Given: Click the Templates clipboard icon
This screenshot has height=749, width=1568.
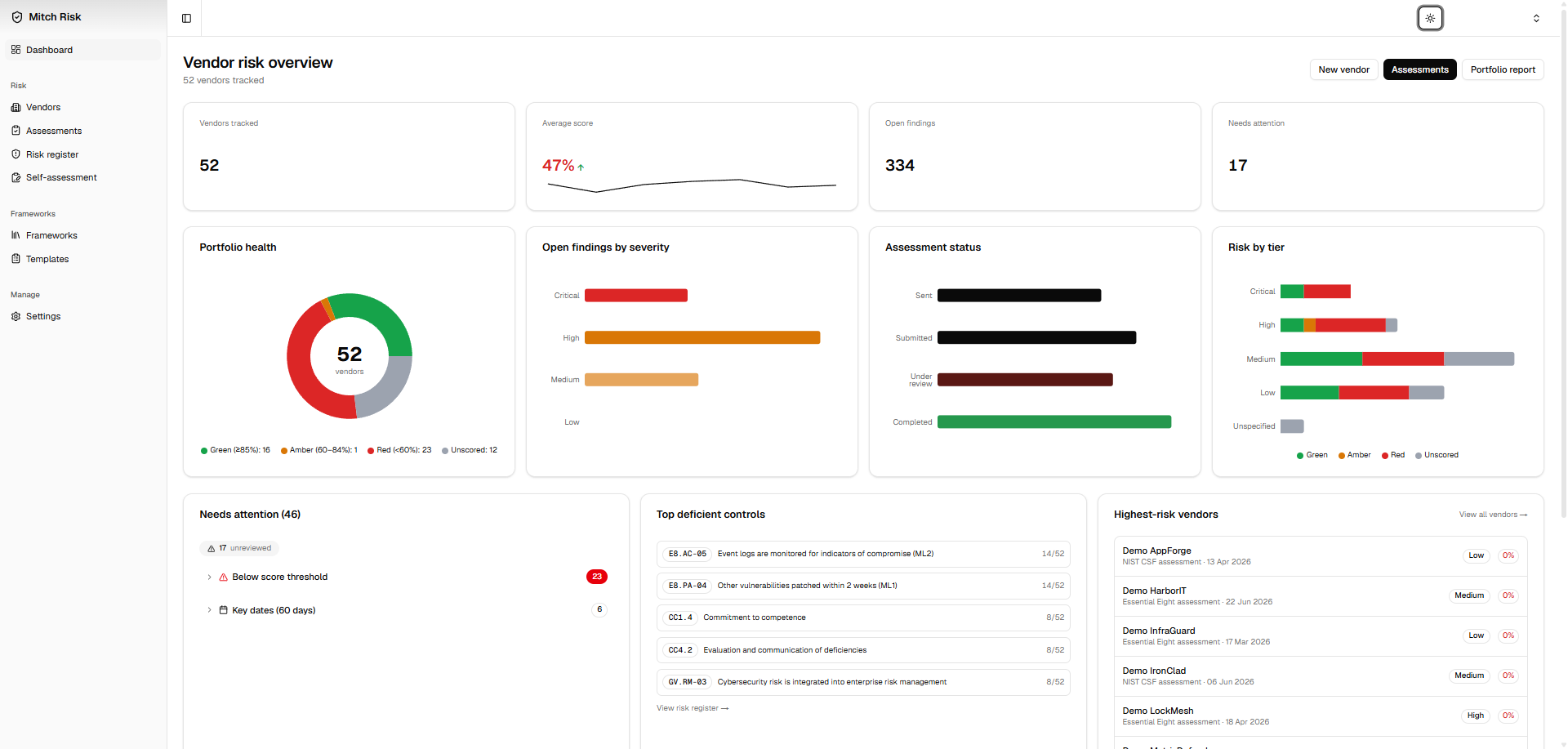Looking at the screenshot, I should coord(16,259).
